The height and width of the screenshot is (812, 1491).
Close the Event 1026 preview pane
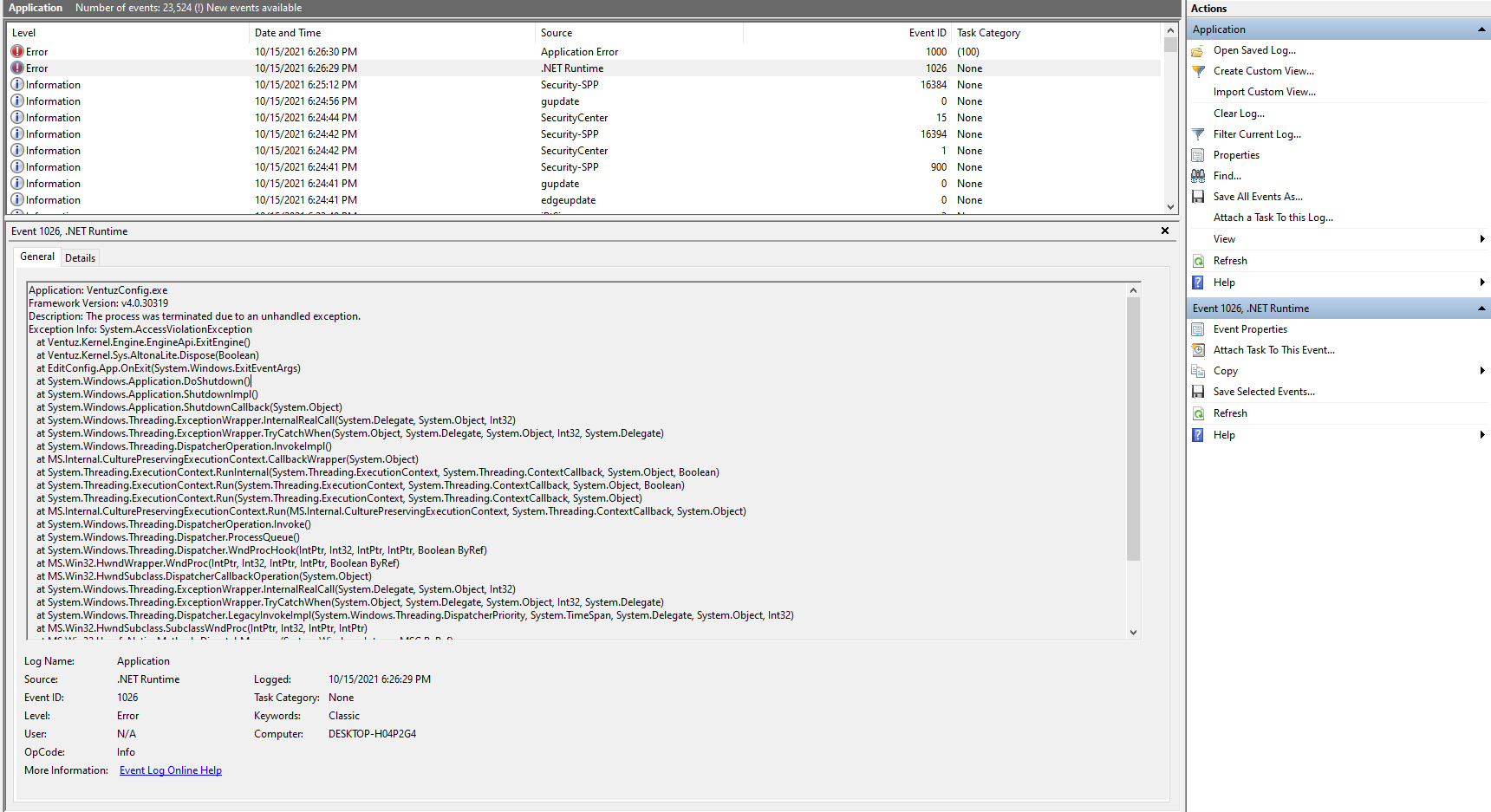(x=1165, y=231)
